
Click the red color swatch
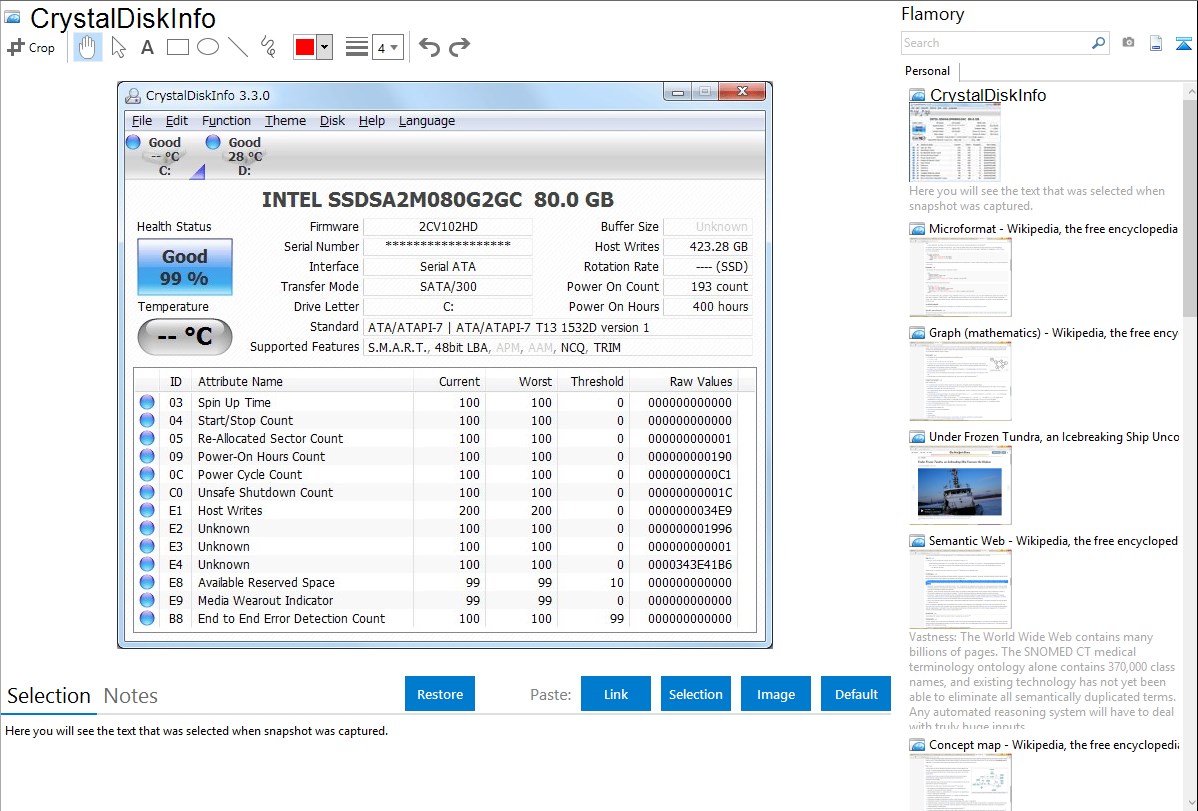(x=305, y=47)
